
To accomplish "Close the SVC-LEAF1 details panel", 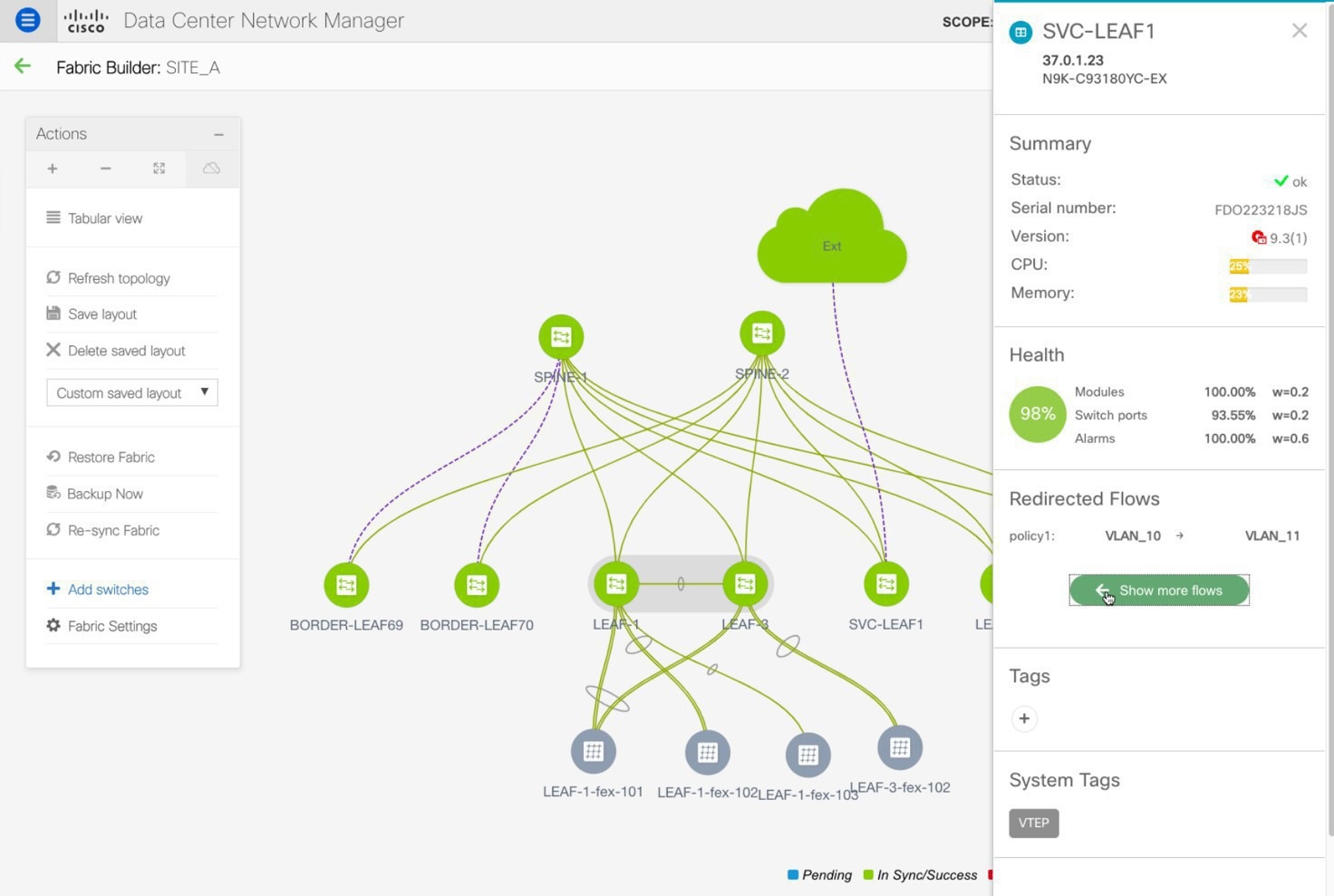I will click(x=1300, y=31).
